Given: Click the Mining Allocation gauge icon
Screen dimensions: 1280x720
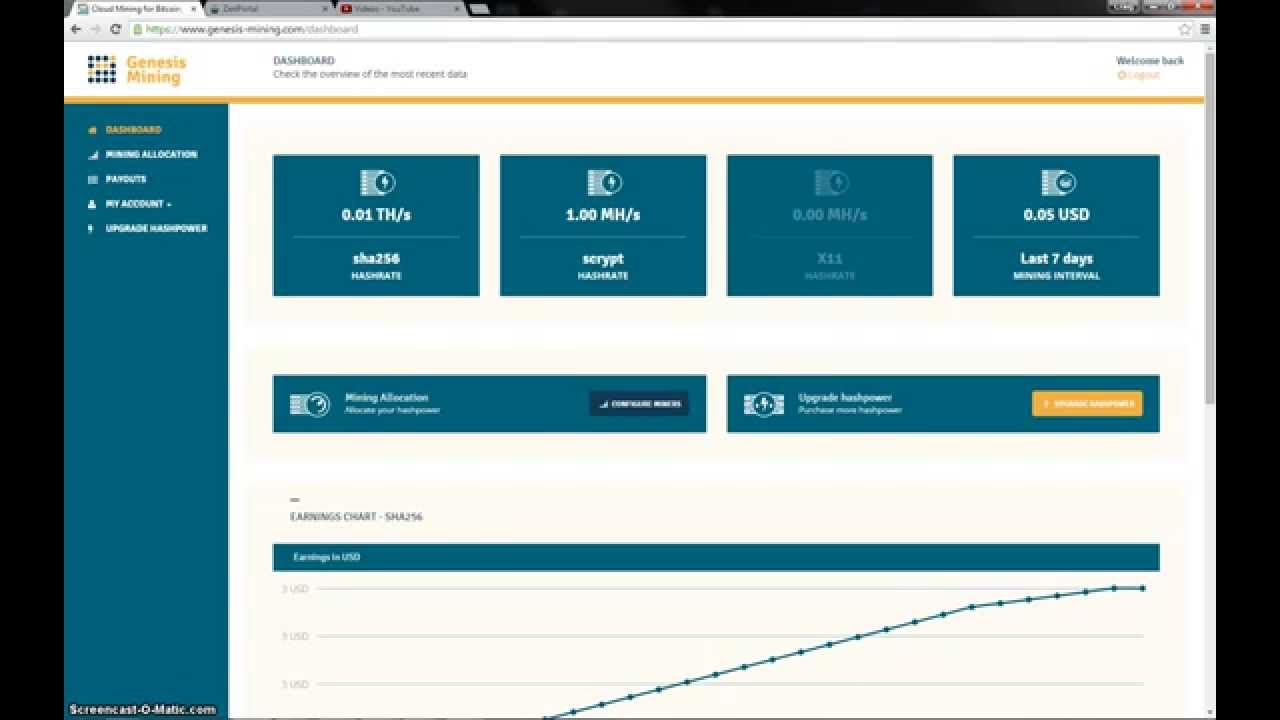Looking at the screenshot, I should tap(310, 404).
